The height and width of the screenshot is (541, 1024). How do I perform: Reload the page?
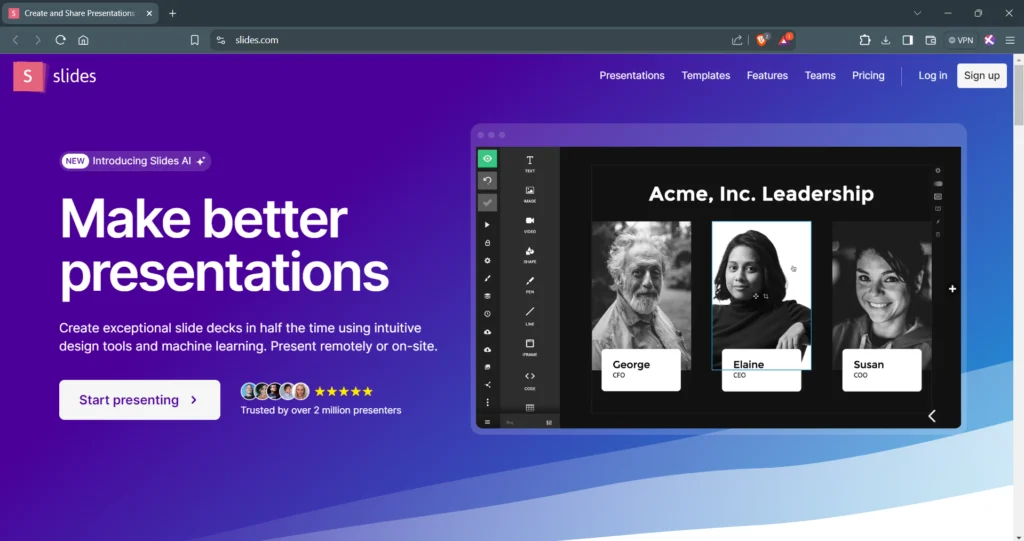point(60,40)
